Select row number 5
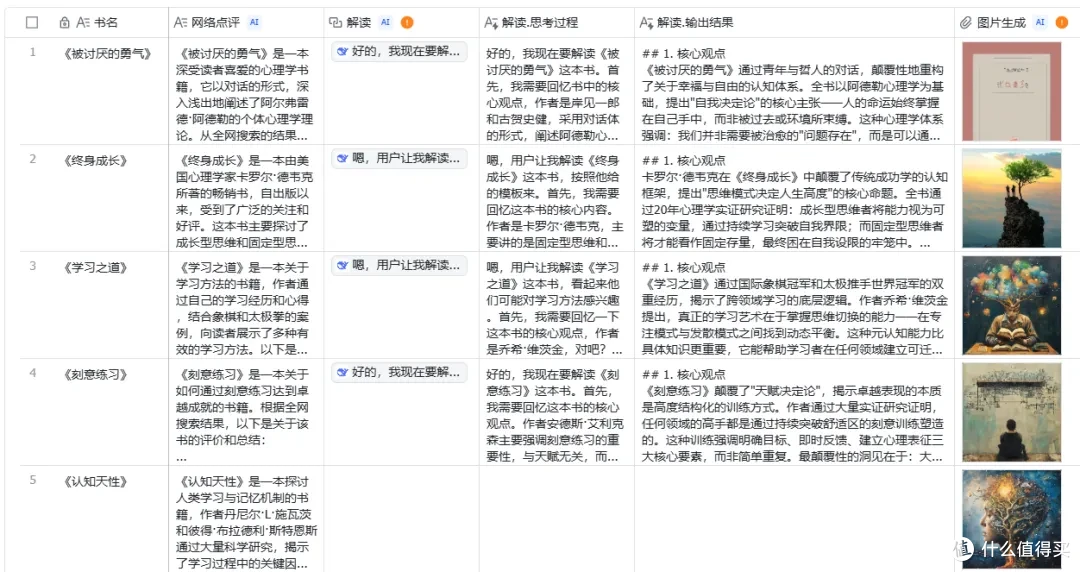 coord(32,480)
